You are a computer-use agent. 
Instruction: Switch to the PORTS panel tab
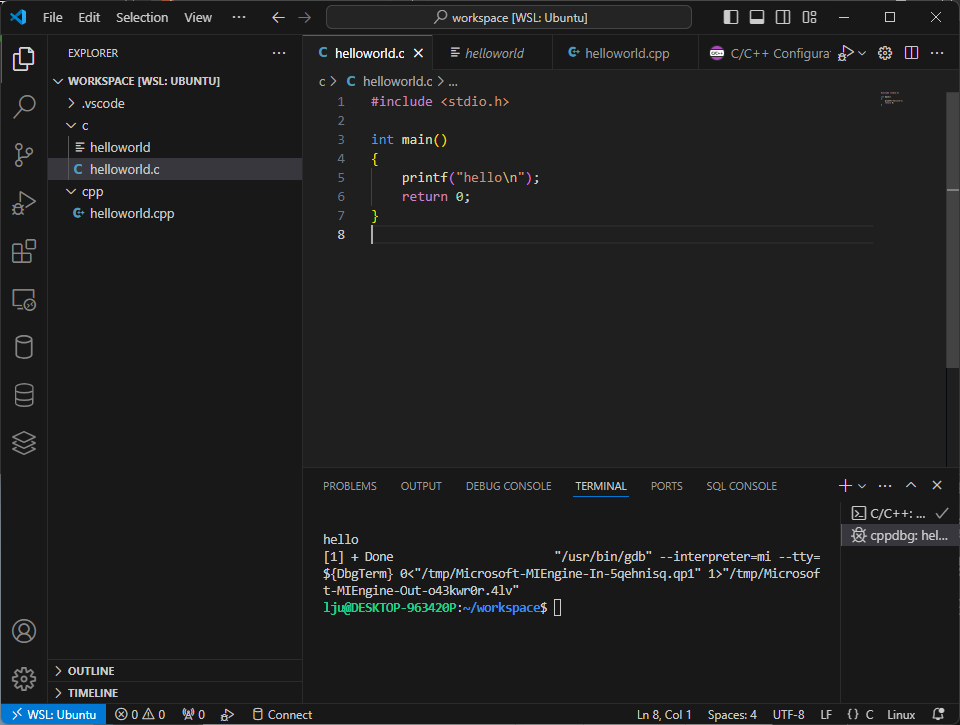tap(667, 486)
